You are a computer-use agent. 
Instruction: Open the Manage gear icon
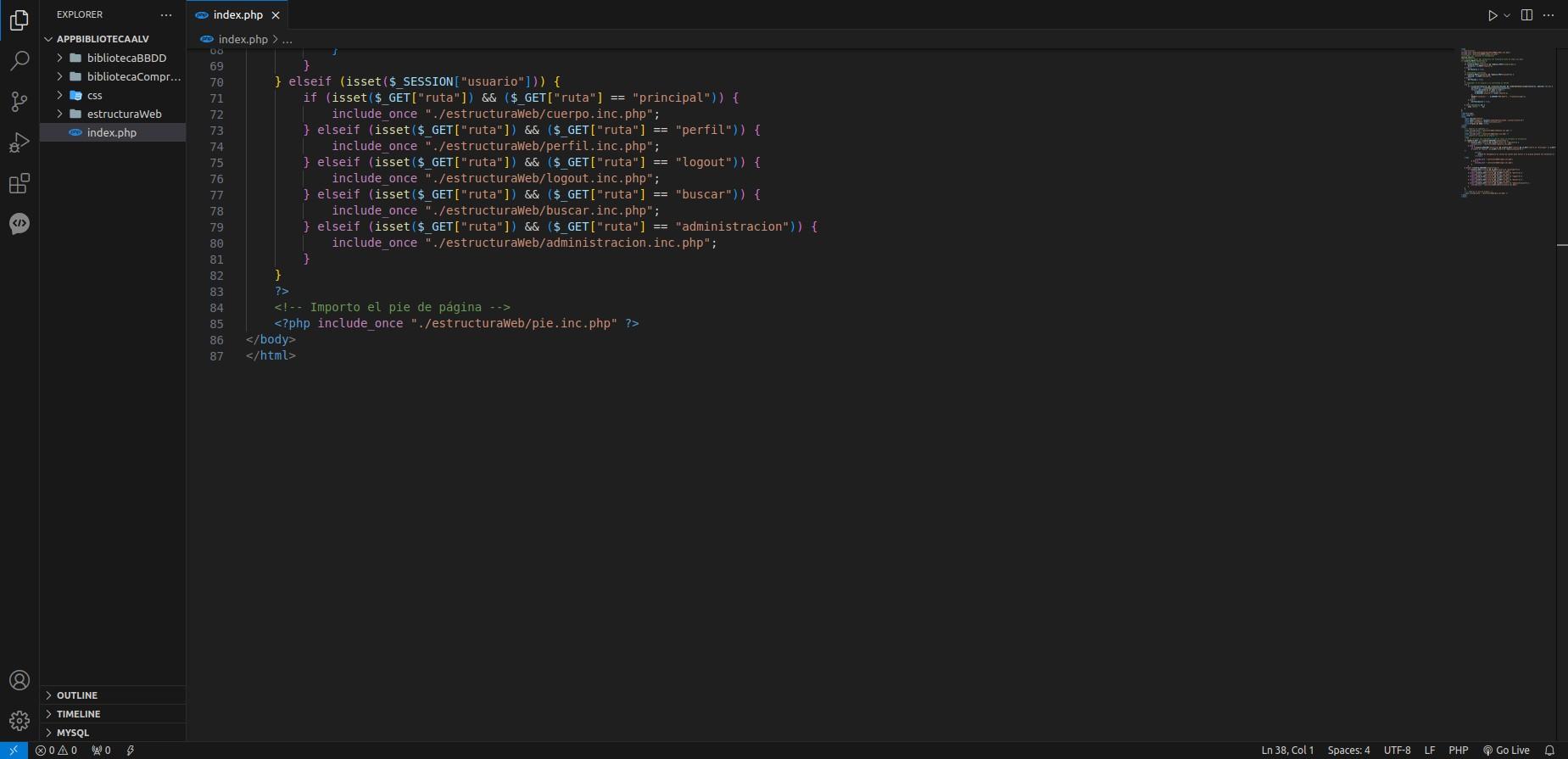(x=19, y=721)
